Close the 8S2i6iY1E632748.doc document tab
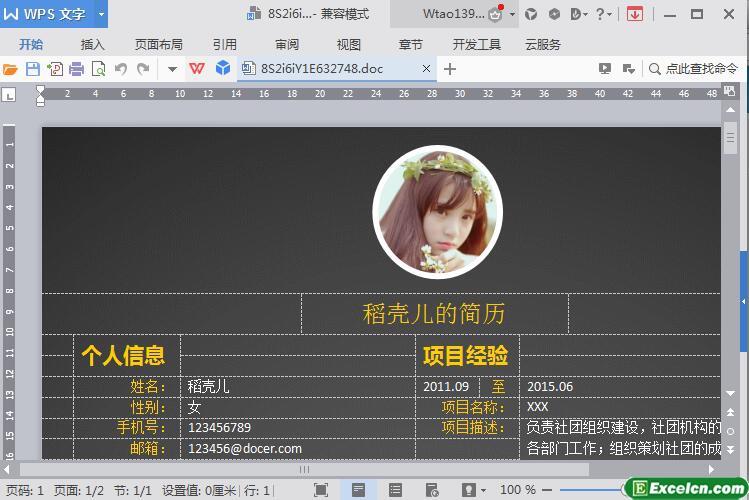 [427, 69]
